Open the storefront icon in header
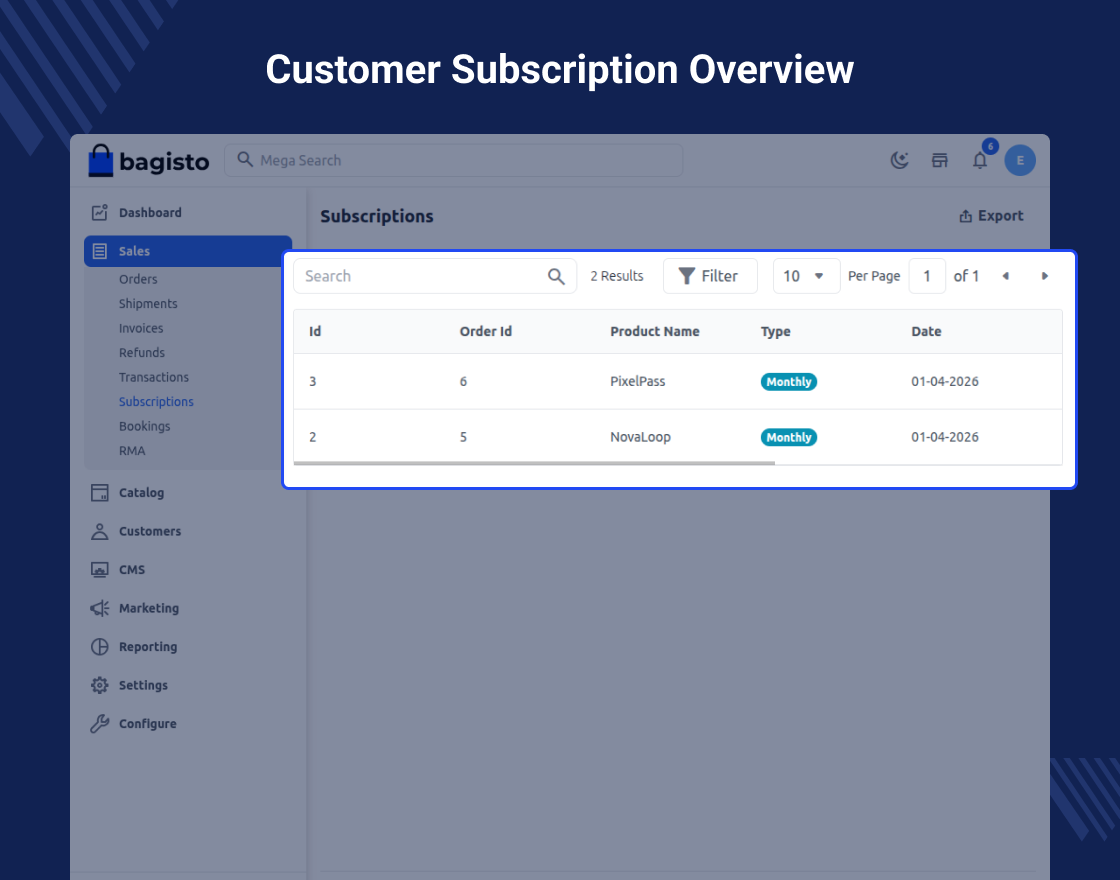 [x=940, y=160]
